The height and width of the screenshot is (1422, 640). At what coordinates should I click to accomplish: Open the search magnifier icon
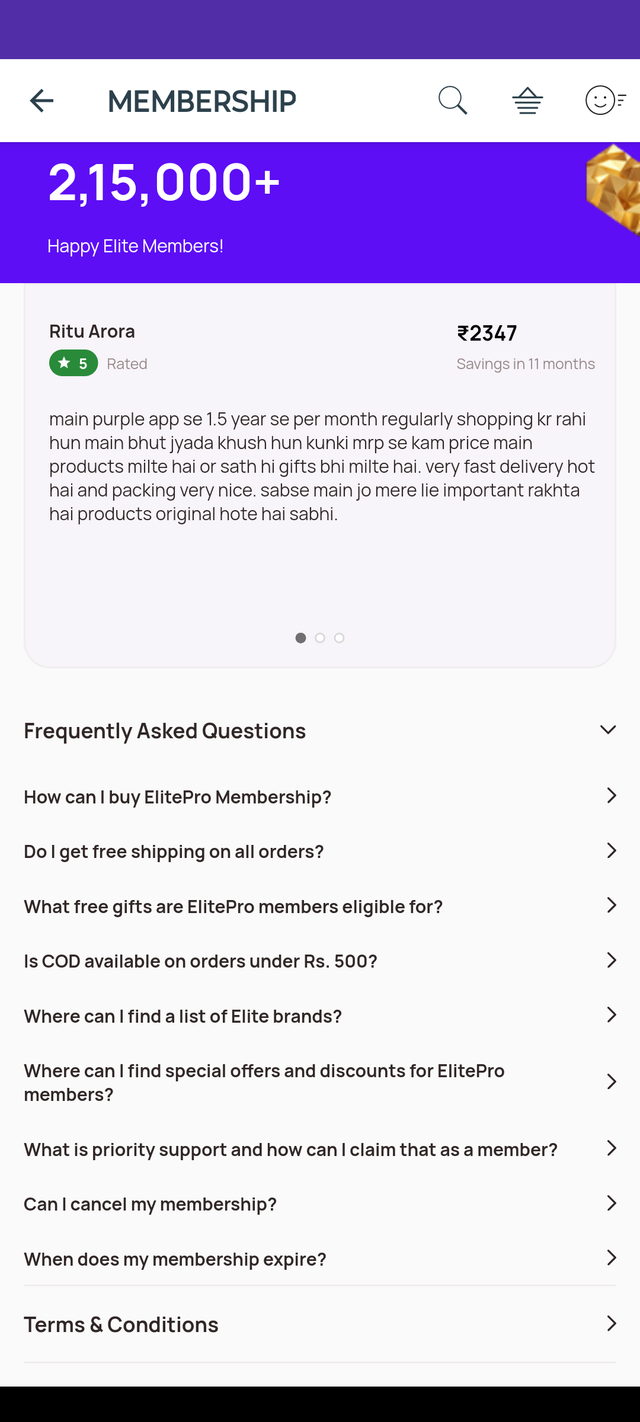452,100
